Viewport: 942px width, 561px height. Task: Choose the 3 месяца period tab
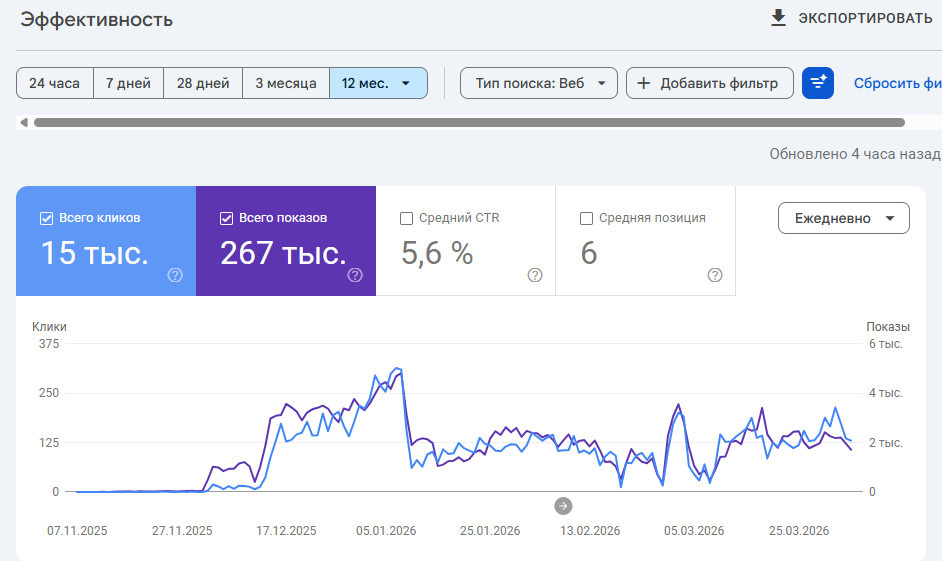(x=286, y=83)
